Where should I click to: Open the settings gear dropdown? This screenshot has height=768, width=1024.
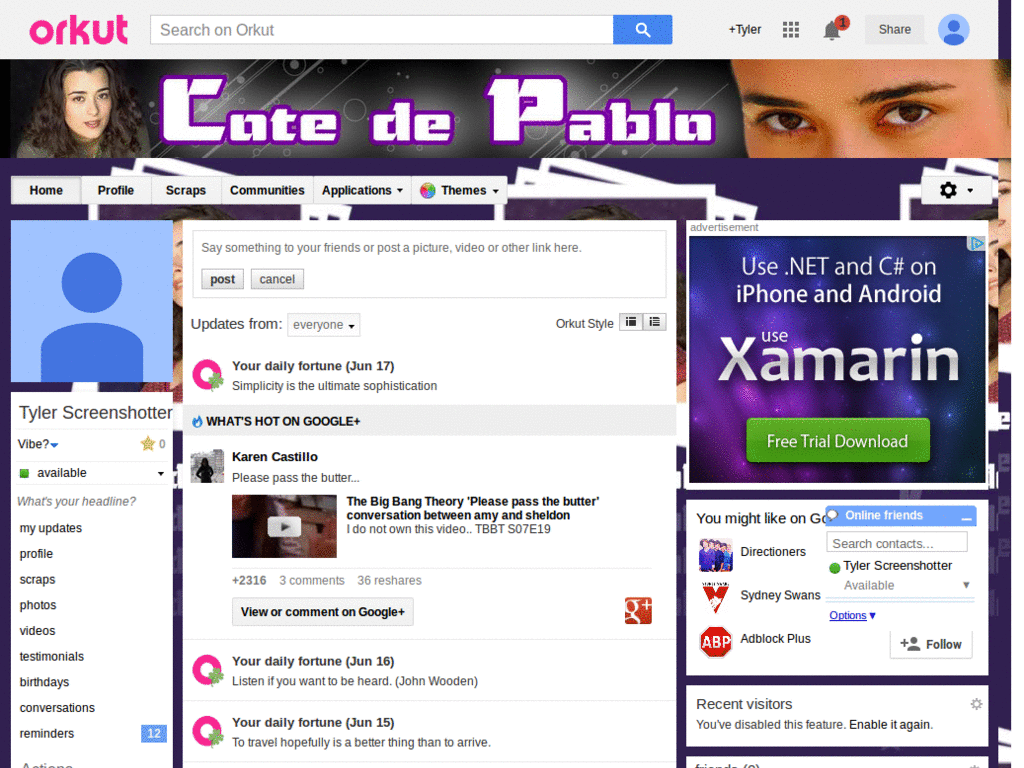[x=956, y=190]
